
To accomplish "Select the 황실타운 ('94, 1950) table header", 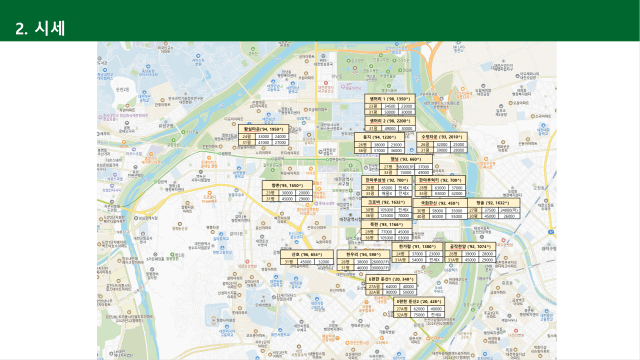I will point(263,129).
